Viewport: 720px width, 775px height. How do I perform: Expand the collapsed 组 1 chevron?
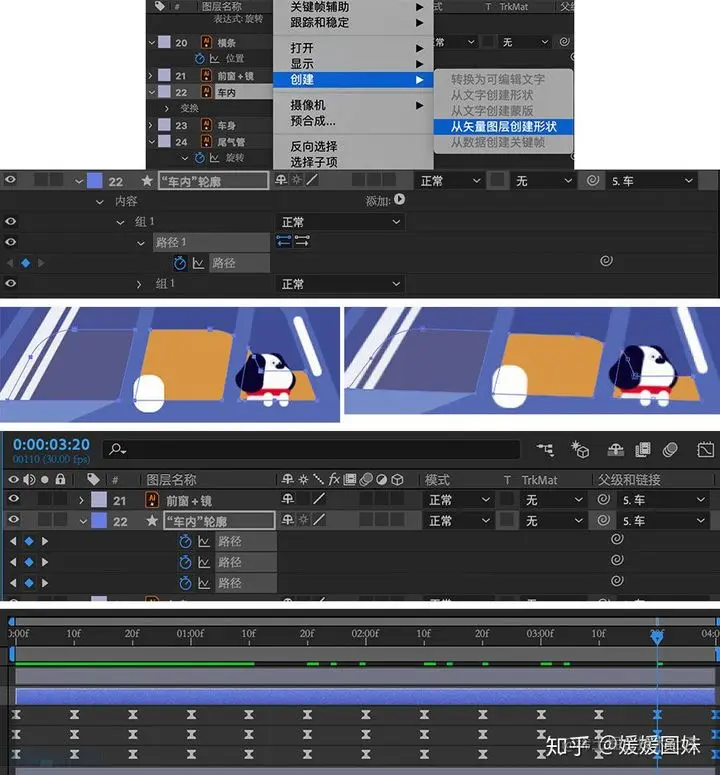139,284
